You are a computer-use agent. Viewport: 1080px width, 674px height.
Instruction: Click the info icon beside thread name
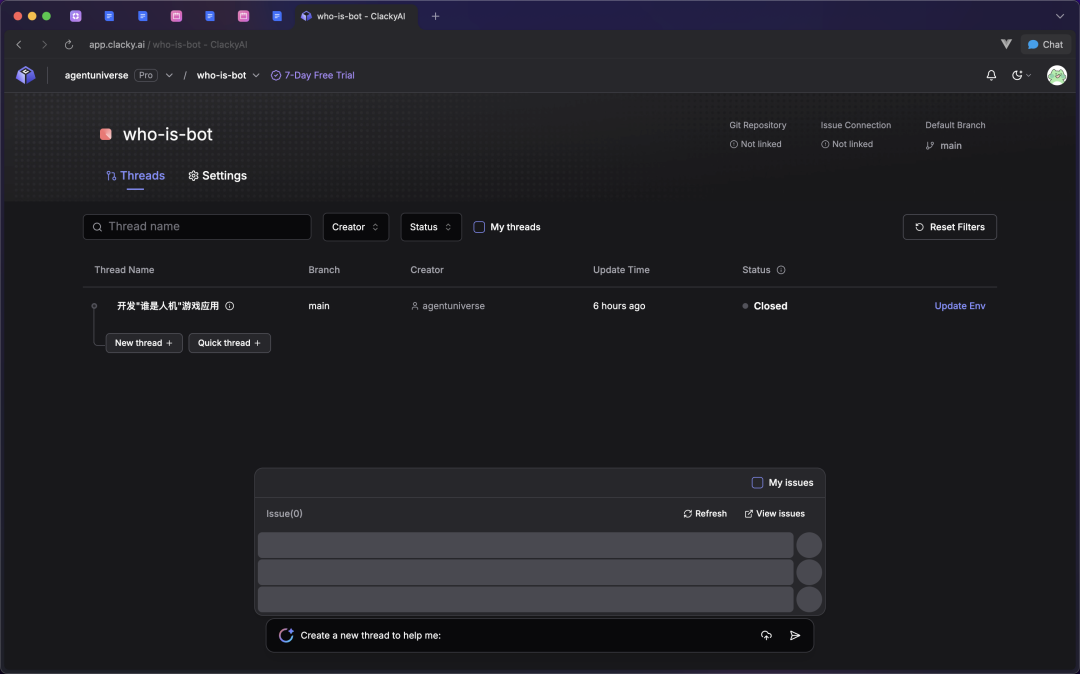point(230,306)
